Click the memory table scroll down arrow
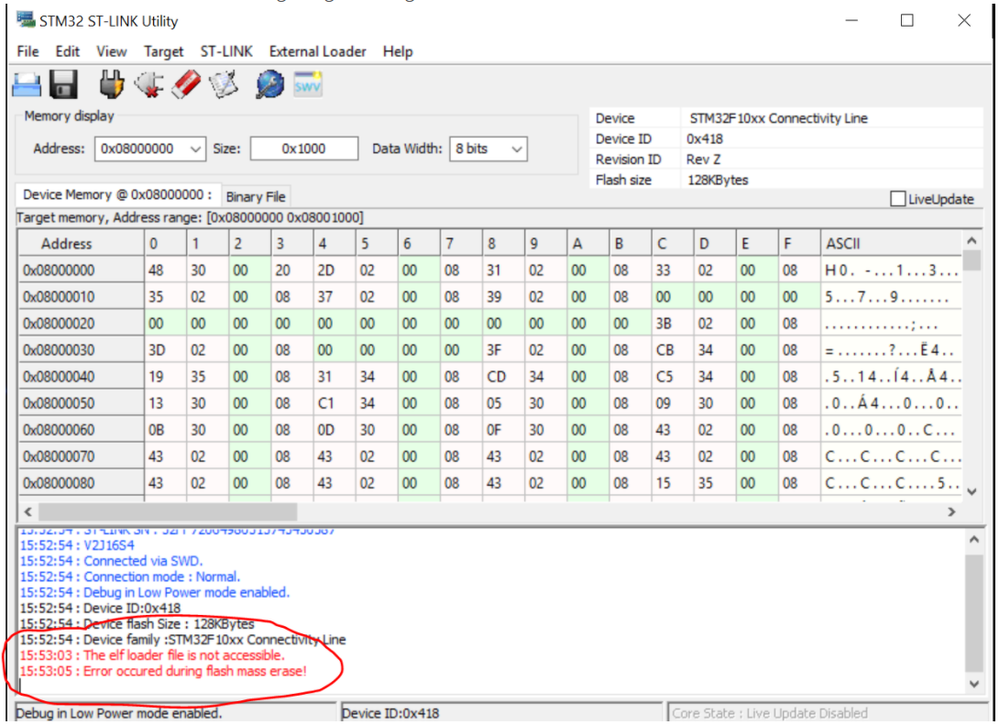The width and height of the screenshot is (999, 725). coord(971,492)
